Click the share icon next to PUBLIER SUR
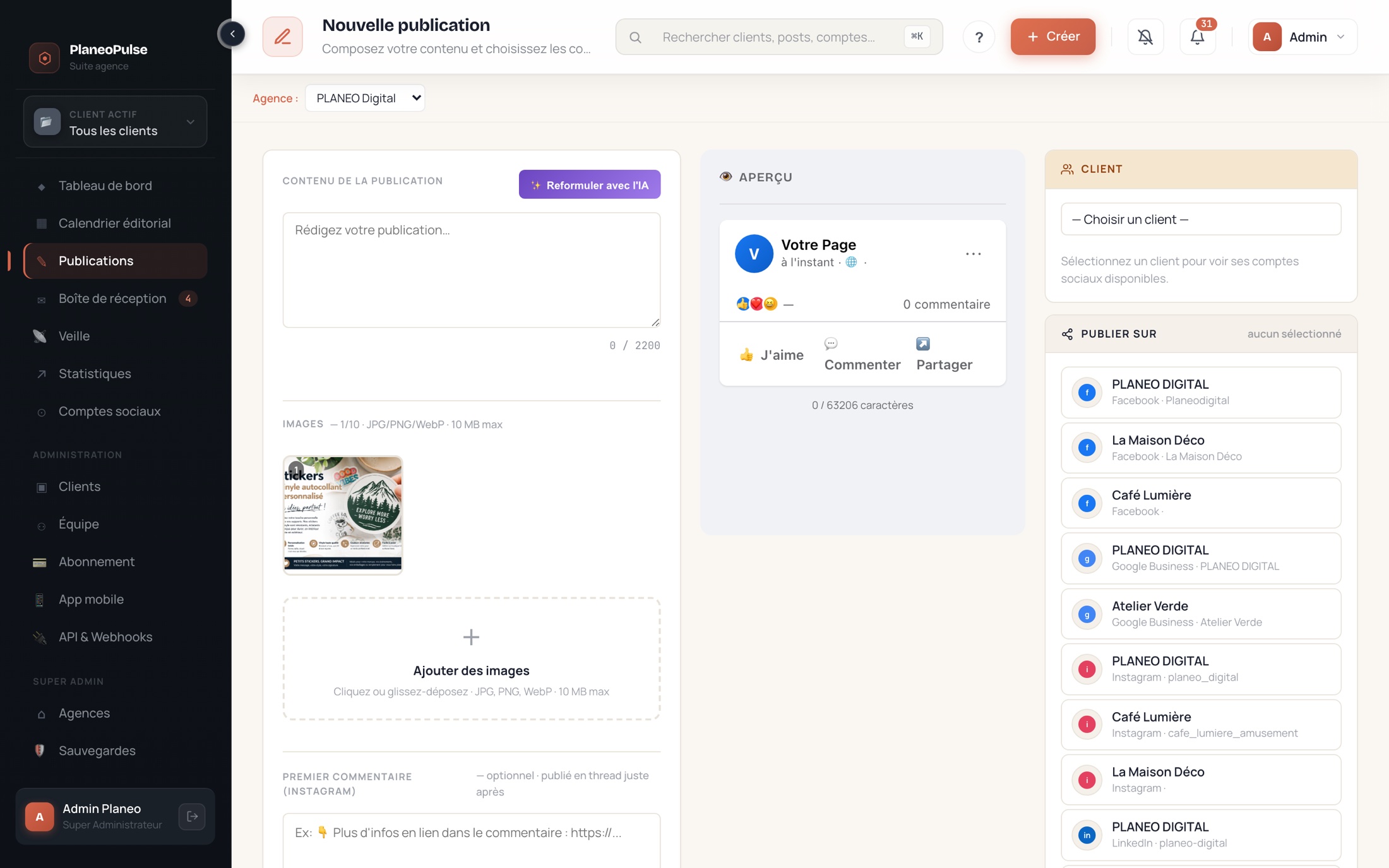The image size is (1389, 868). pos(1067,334)
